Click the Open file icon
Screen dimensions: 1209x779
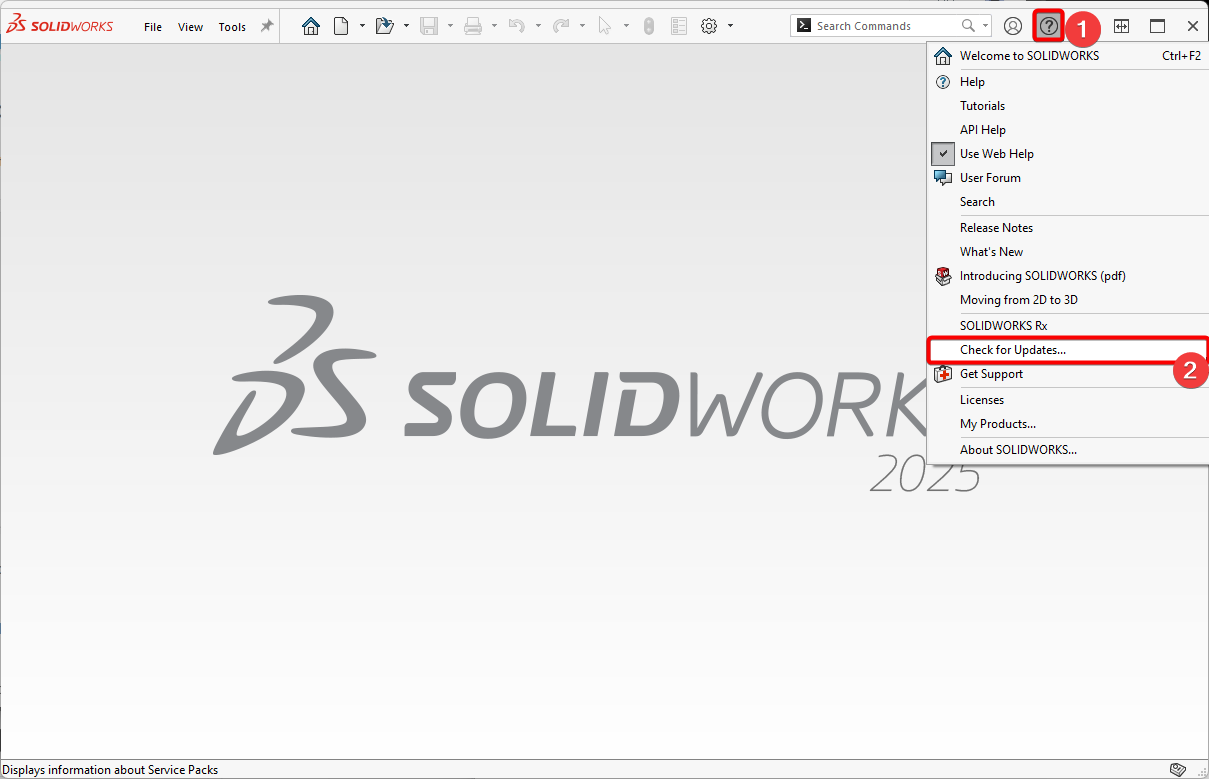pyautogui.click(x=384, y=25)
